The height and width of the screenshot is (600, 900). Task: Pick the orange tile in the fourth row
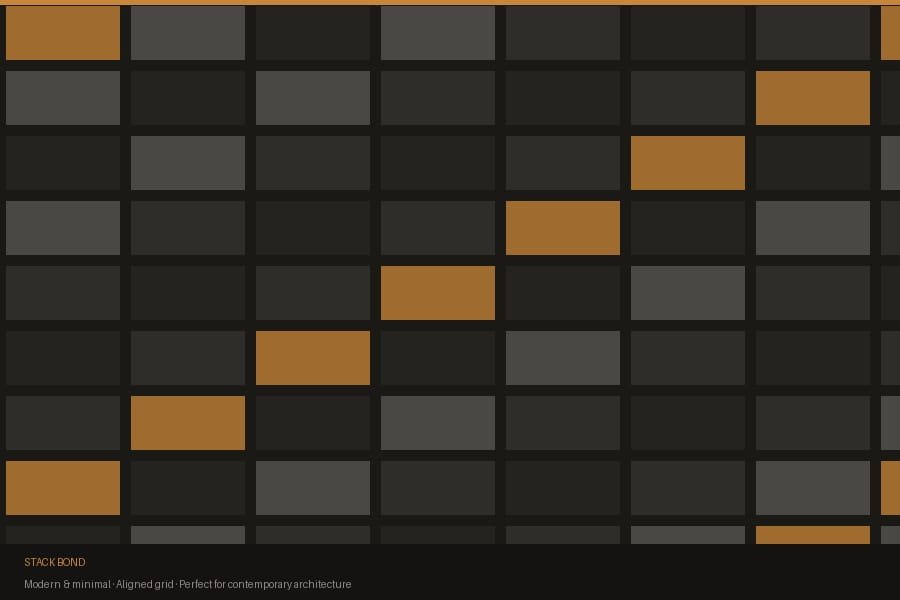[562, 228]
